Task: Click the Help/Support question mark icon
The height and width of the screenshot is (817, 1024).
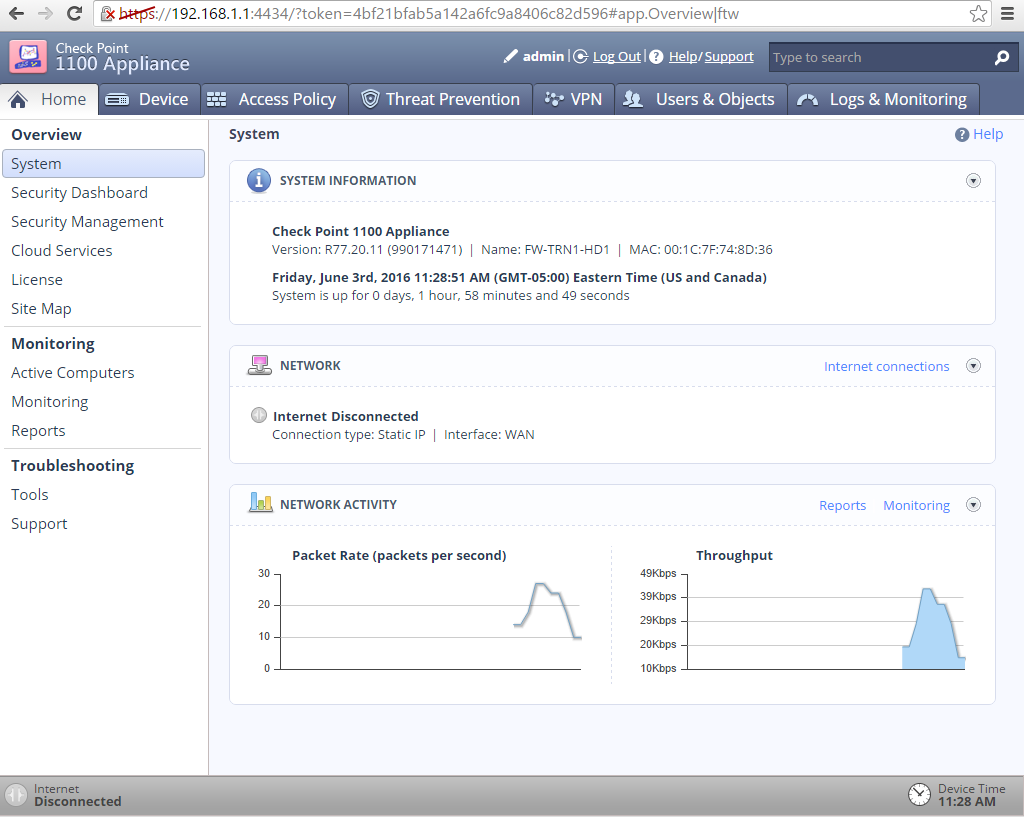Action: click(x=656, y=57)
